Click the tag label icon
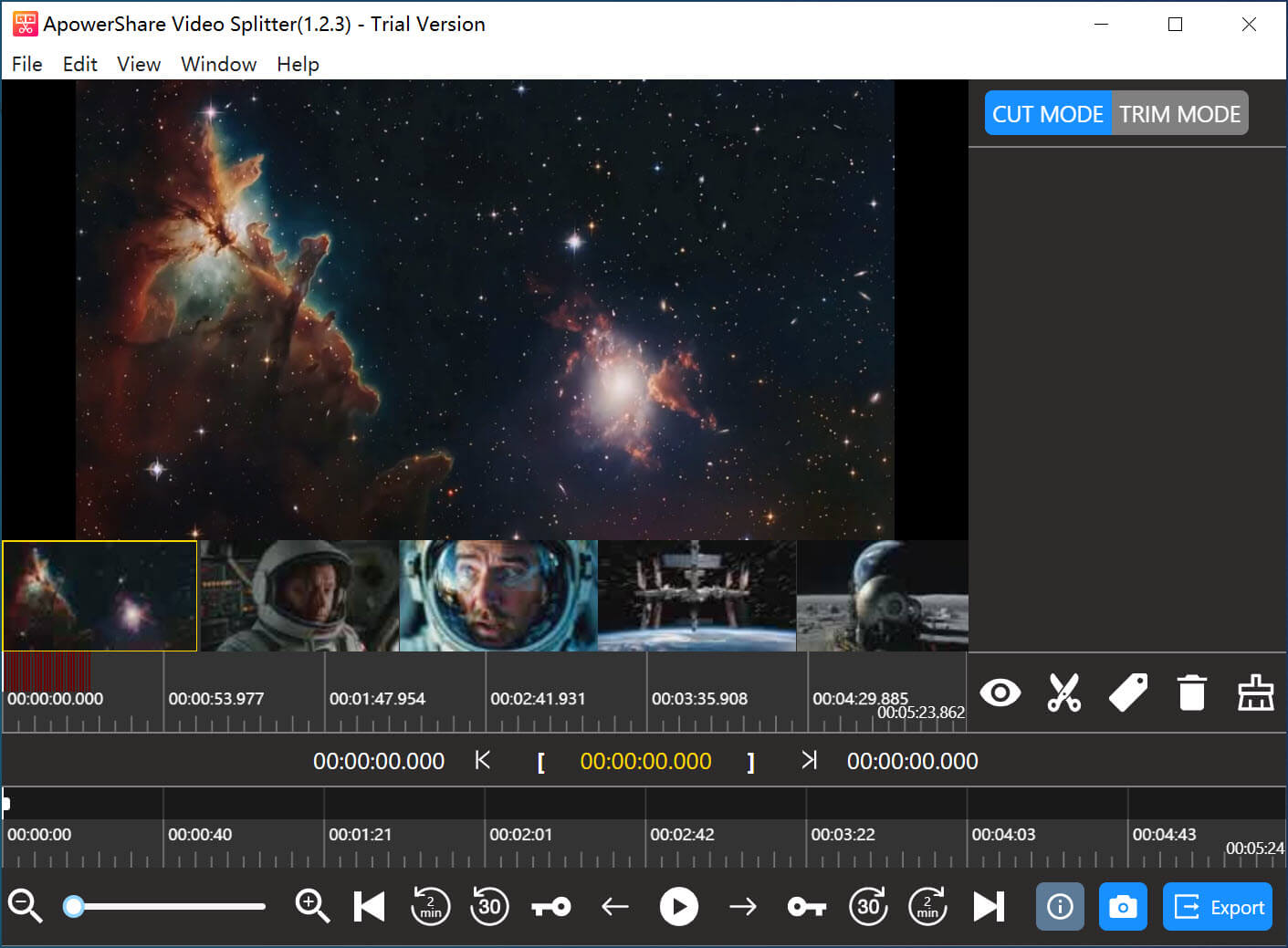Viewport: 1288px width, 948px height. click(x=1127, y=693)
